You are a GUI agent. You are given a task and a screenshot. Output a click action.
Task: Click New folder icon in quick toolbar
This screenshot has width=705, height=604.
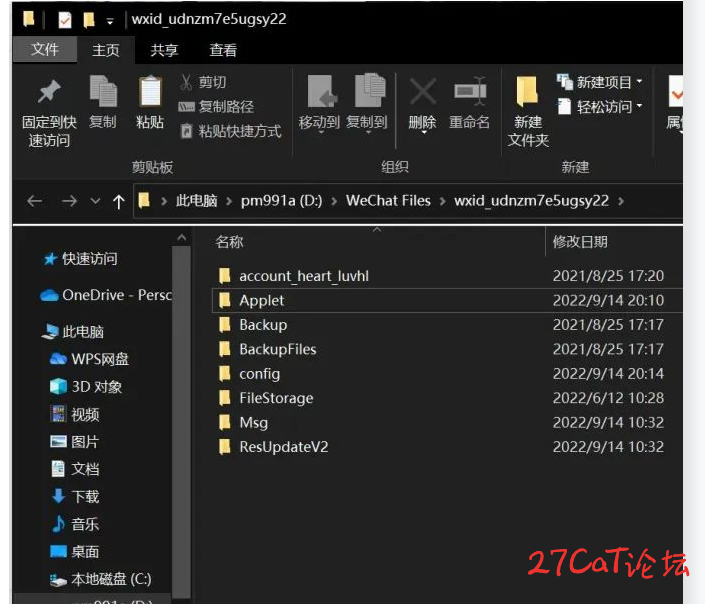89,19
